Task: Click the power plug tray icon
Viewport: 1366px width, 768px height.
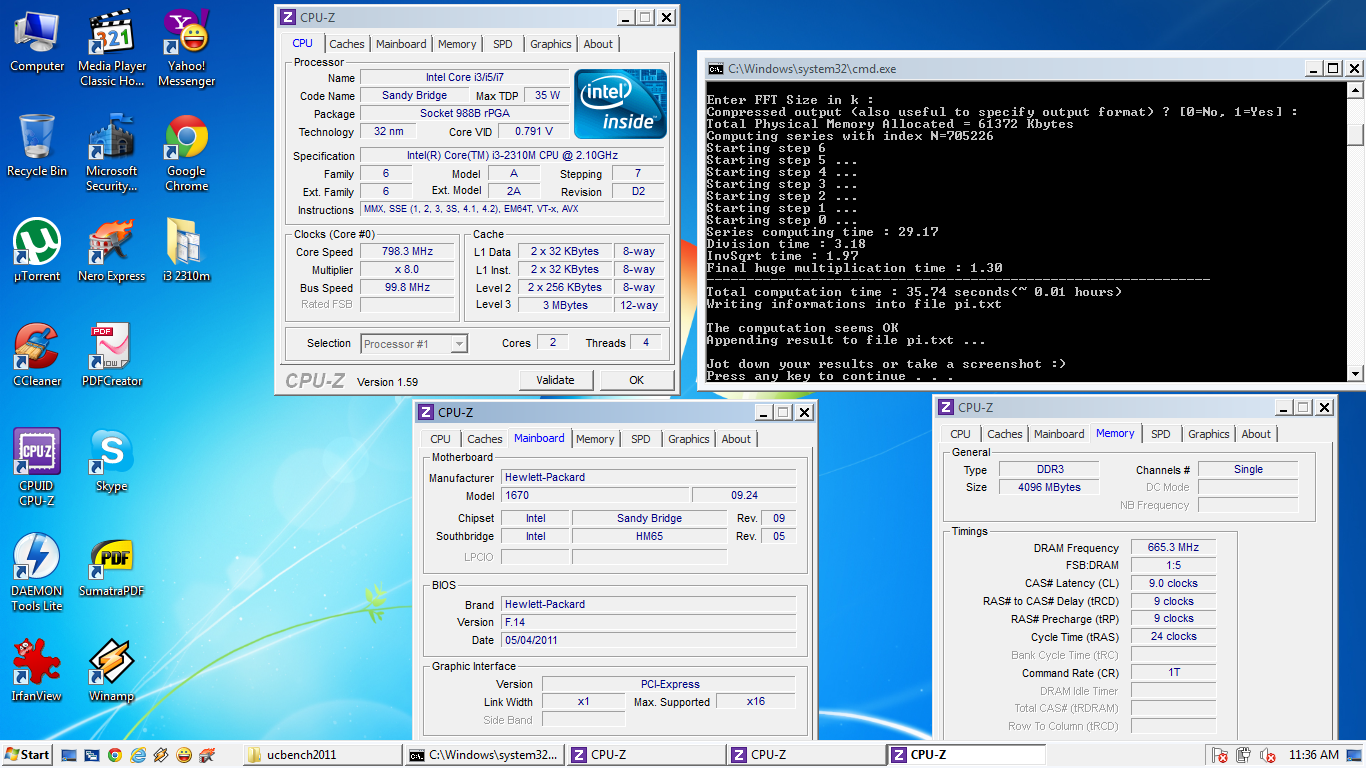Action: [x=1244, y=755]
